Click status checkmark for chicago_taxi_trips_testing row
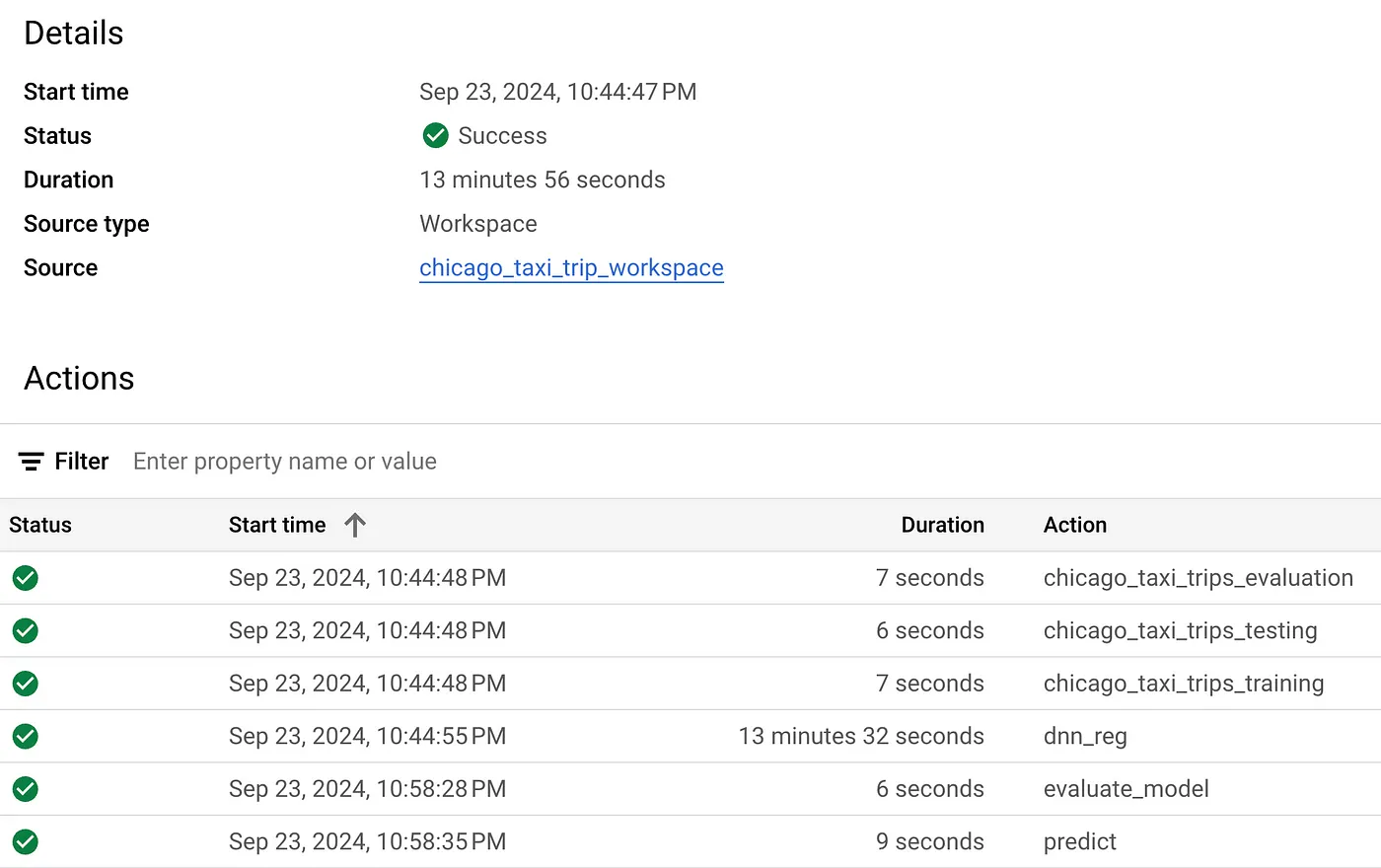 tap(26, 631)
